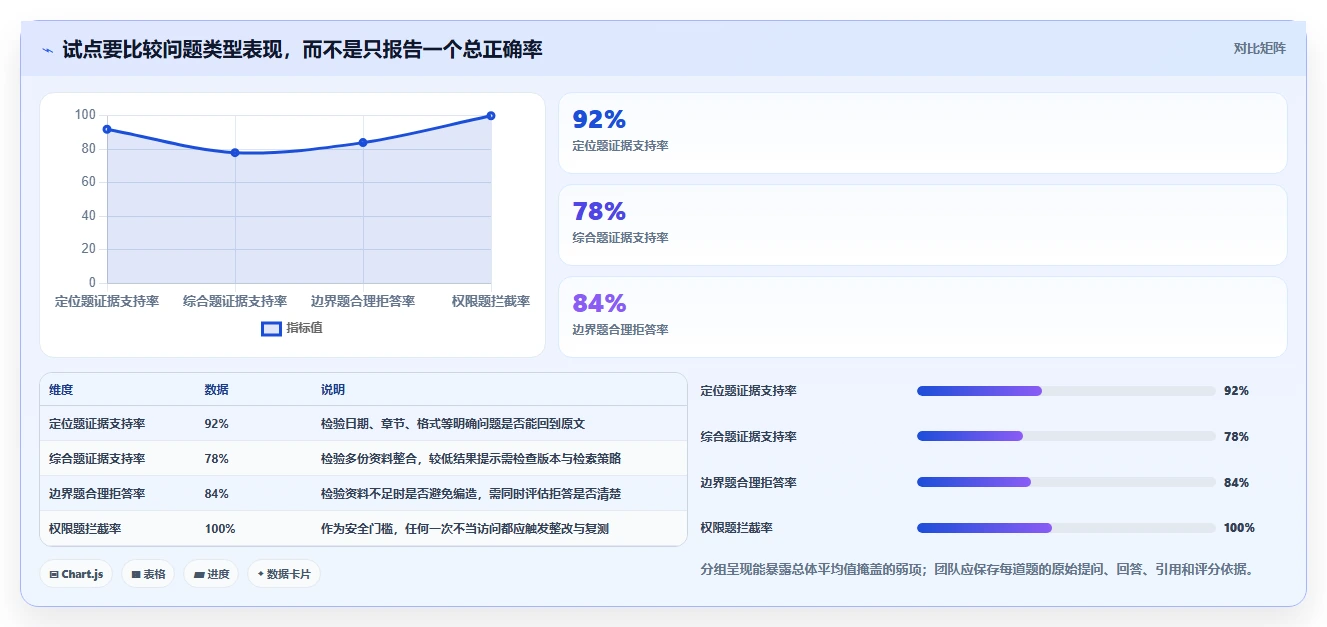Click the 对比矩阵 label in the header

coord(1259,48)
